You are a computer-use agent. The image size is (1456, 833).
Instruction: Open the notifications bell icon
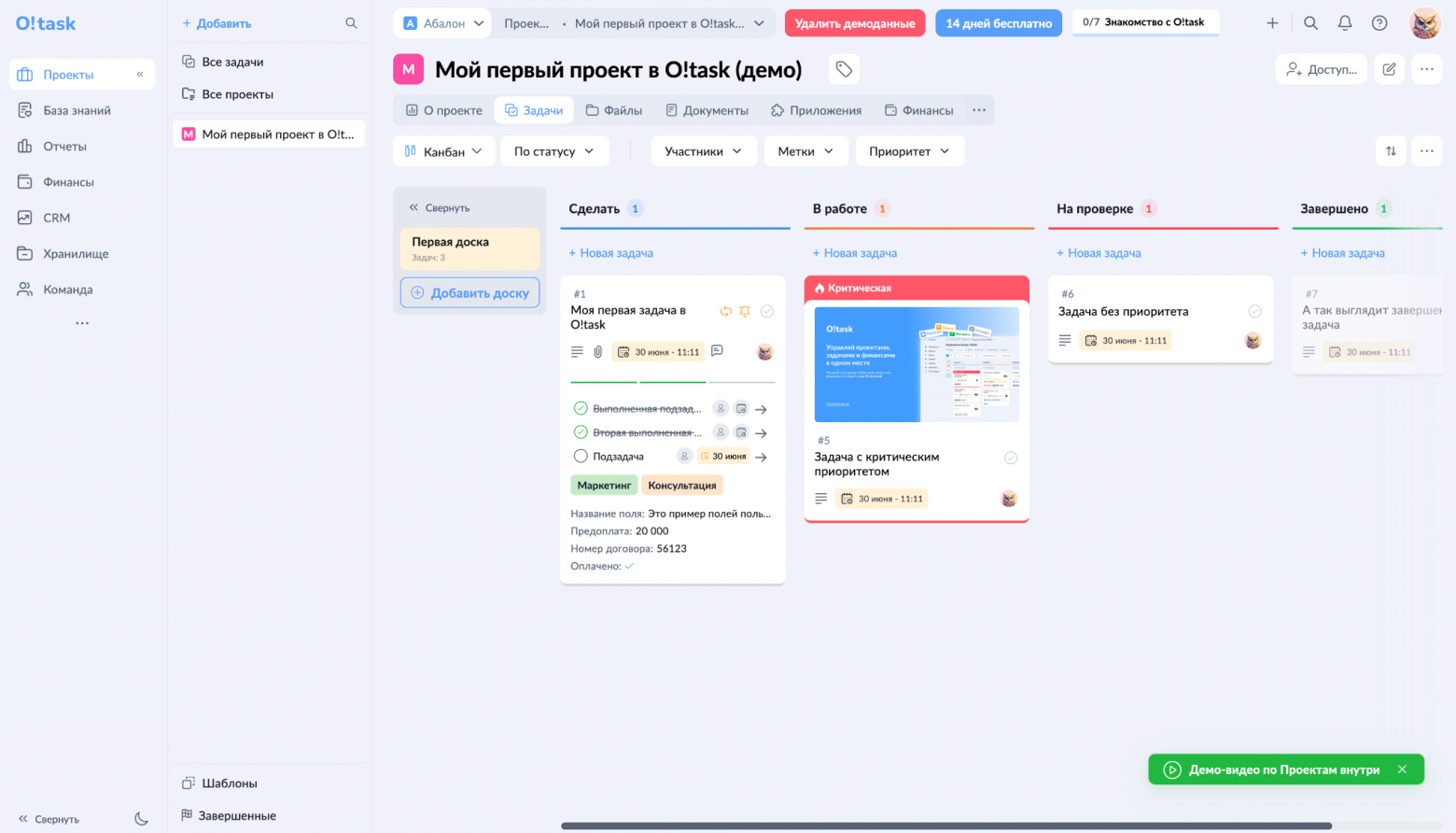(x=1345, y=23)
